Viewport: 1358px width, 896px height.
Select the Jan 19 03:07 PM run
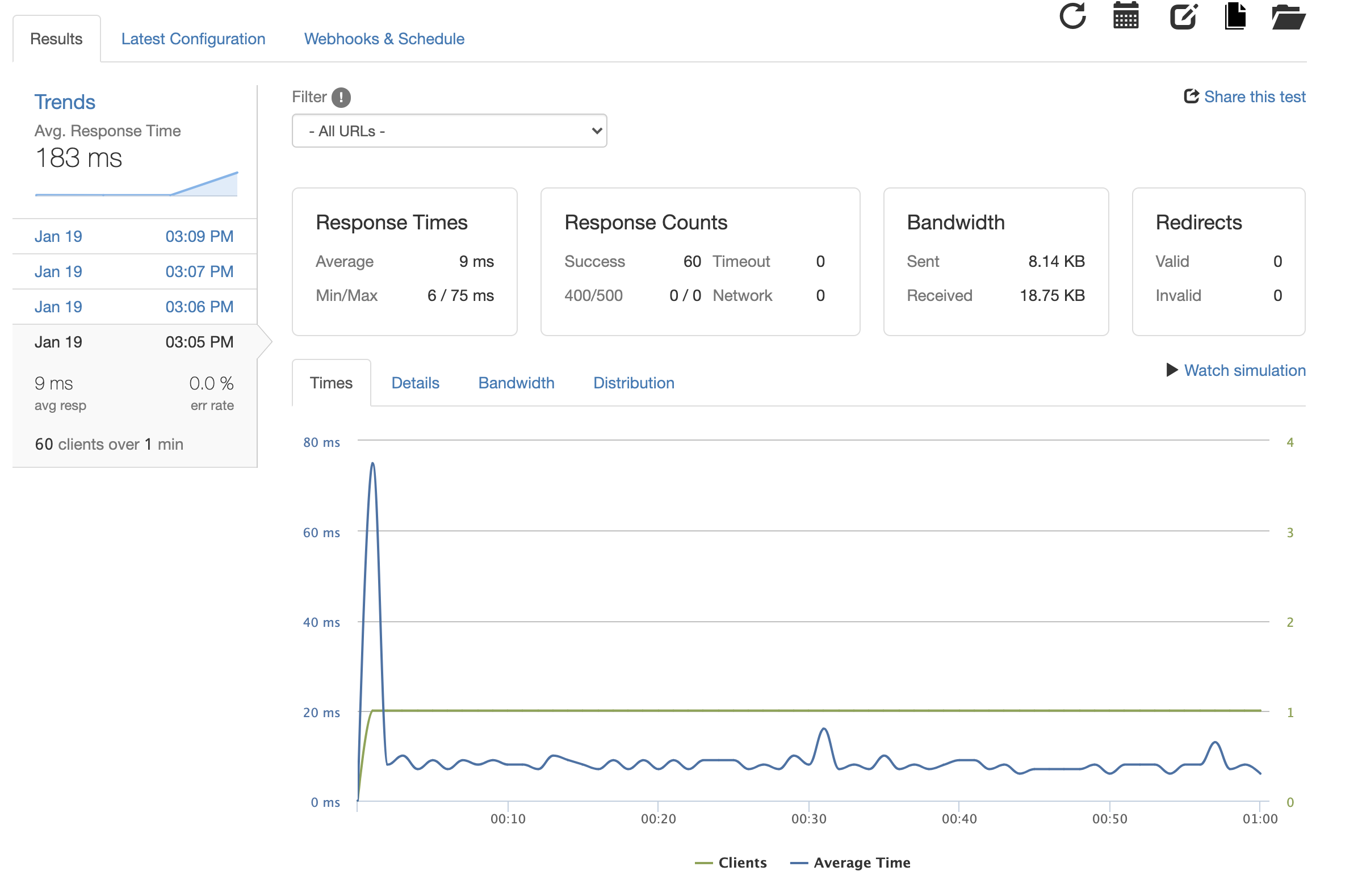pos(134,272)
